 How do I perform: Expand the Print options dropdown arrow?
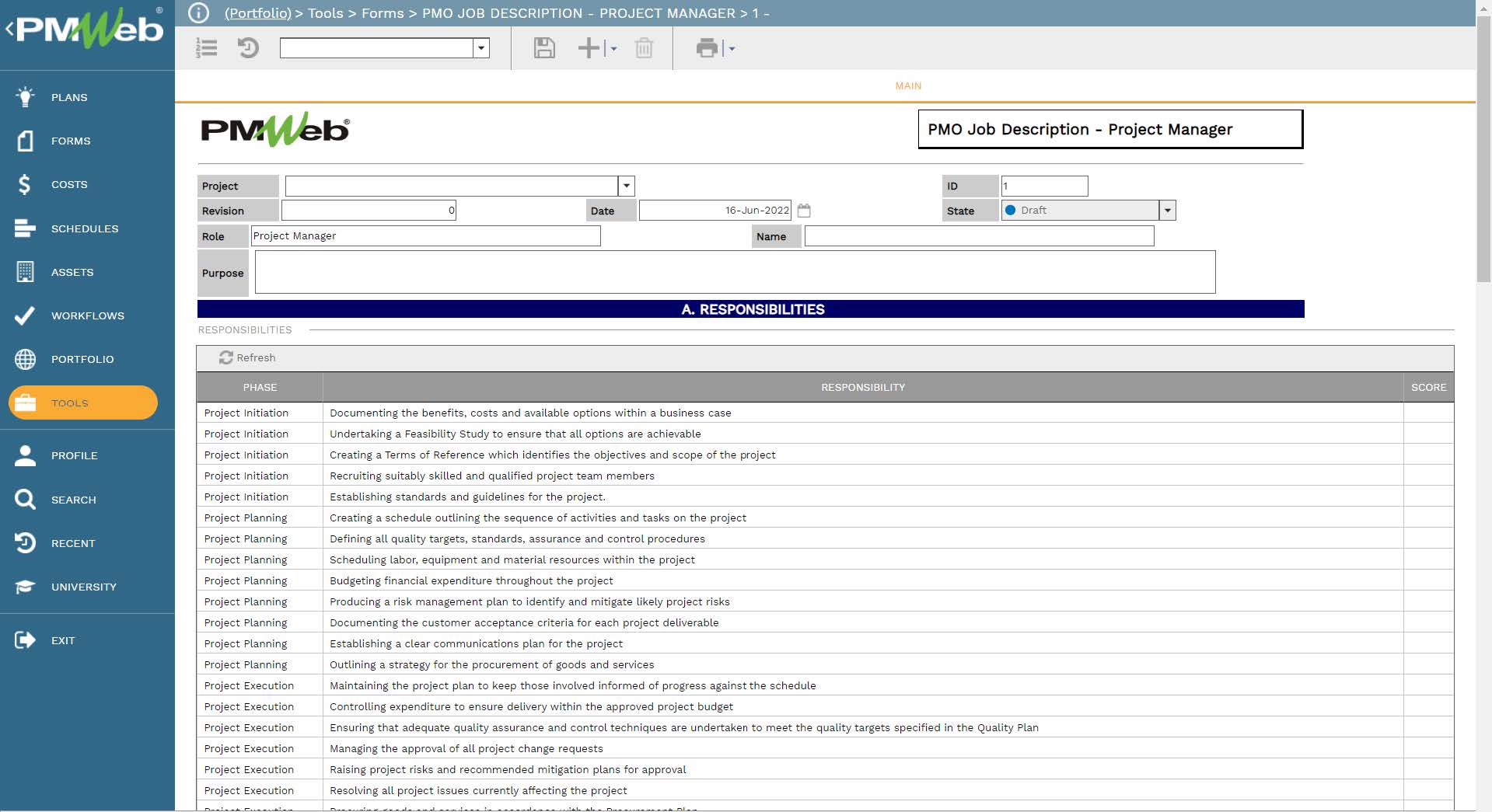pos(732,48)
